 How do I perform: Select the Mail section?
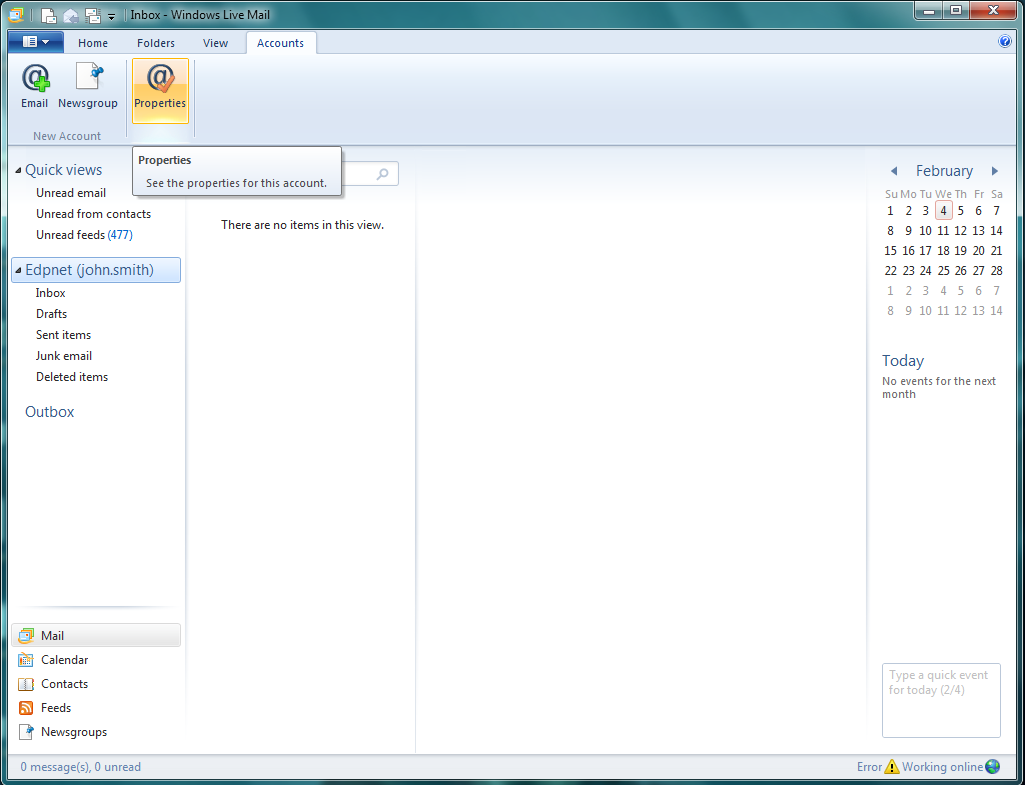pyautogui.click(x=96, y=635)
